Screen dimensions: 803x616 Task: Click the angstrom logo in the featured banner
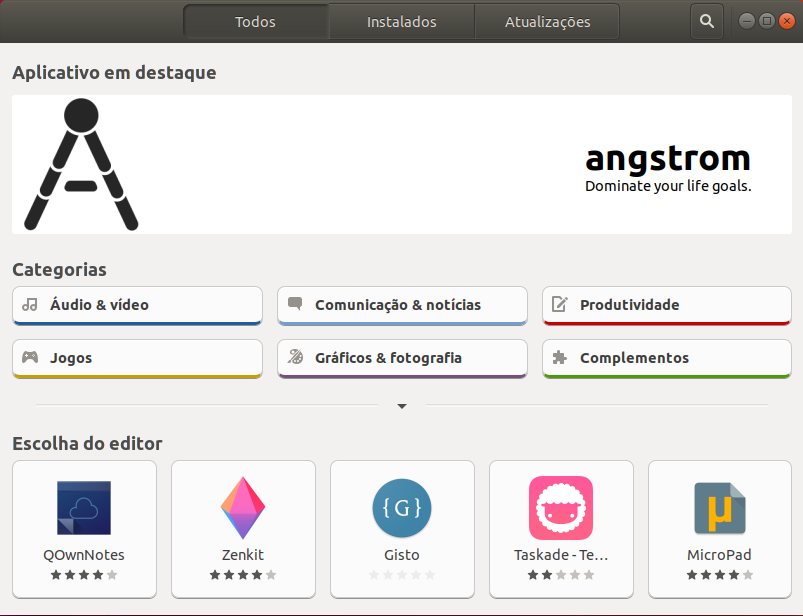pos(81,164)
